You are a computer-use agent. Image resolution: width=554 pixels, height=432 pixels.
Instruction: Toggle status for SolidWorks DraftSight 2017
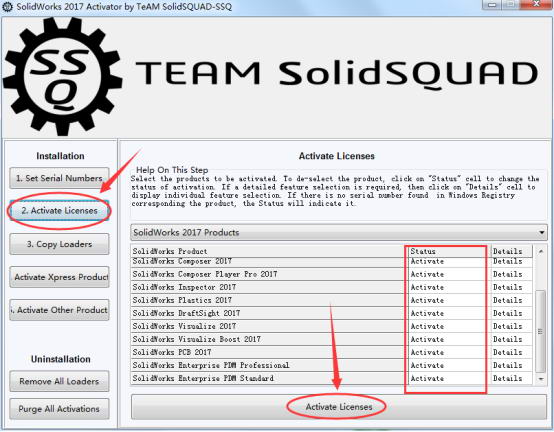[449, 314]
